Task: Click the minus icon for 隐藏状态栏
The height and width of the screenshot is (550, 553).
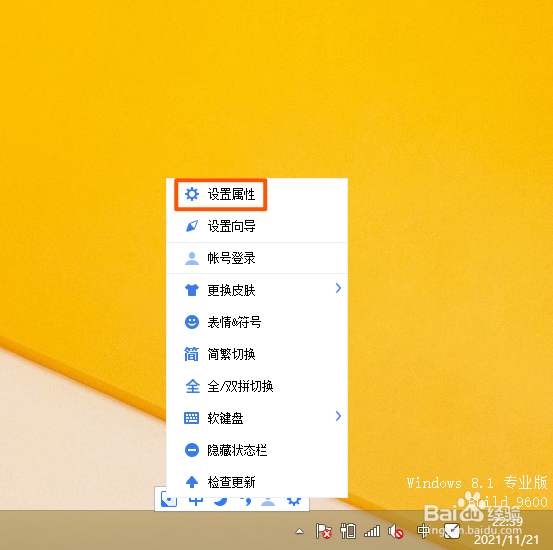Action: click(192, 450)
